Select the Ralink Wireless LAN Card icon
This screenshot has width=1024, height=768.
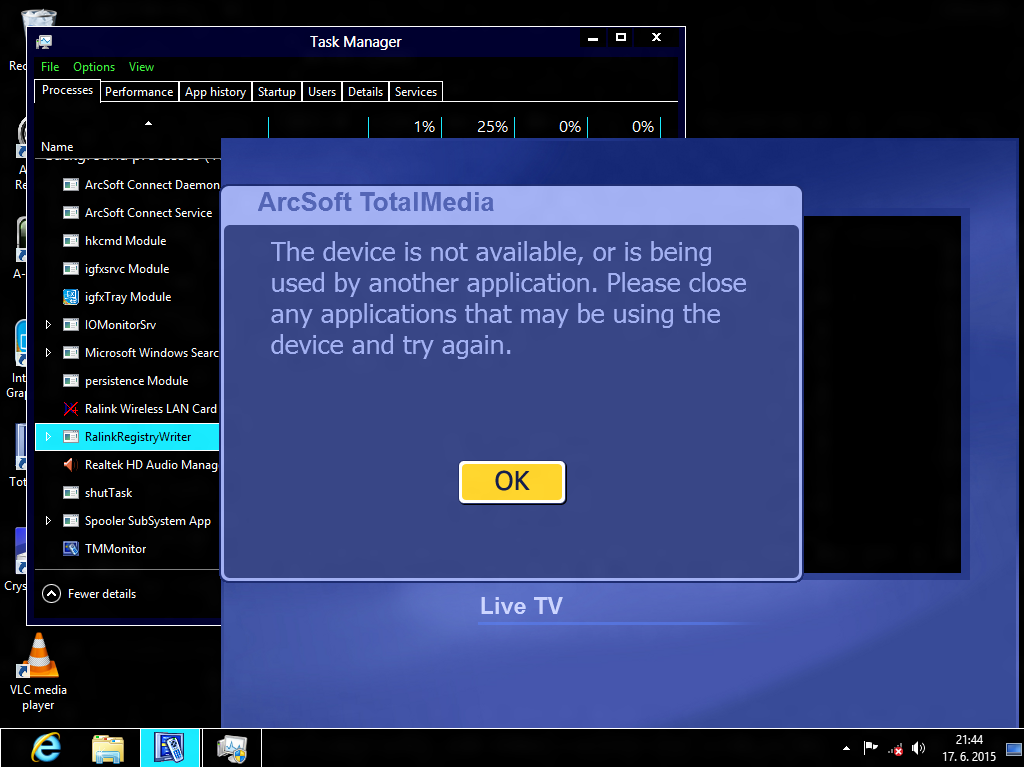(x=71, y=409)
